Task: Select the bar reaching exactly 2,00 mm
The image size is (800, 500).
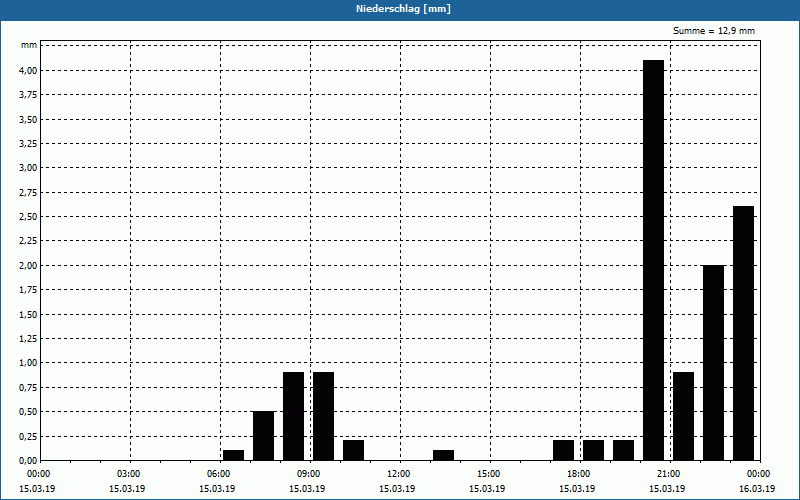Action: [x=713, y=363]
